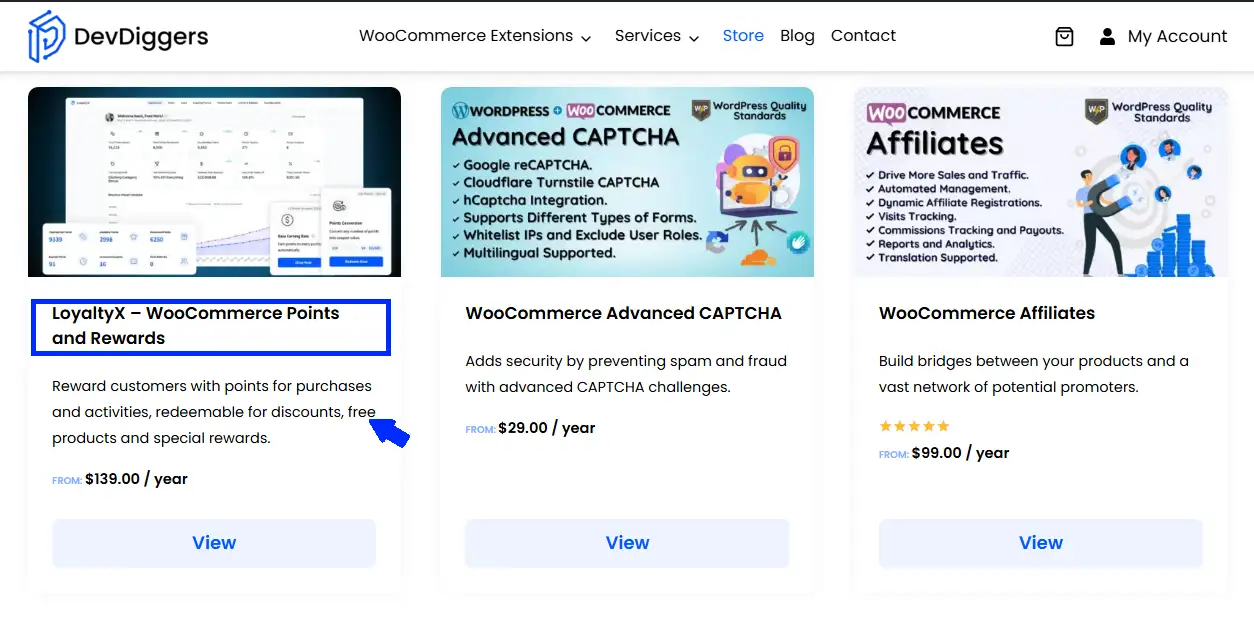Click the LoyaltyX dashboard thumbnail
Viewport: 1254px width, 621px height.
click(x=214, y=182)
